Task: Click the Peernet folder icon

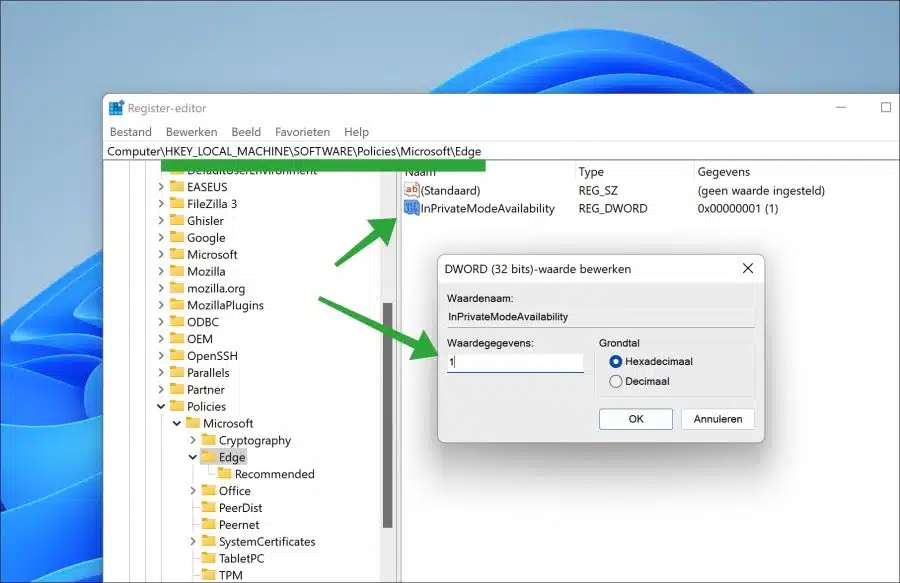Action: (x=209, y=524)
